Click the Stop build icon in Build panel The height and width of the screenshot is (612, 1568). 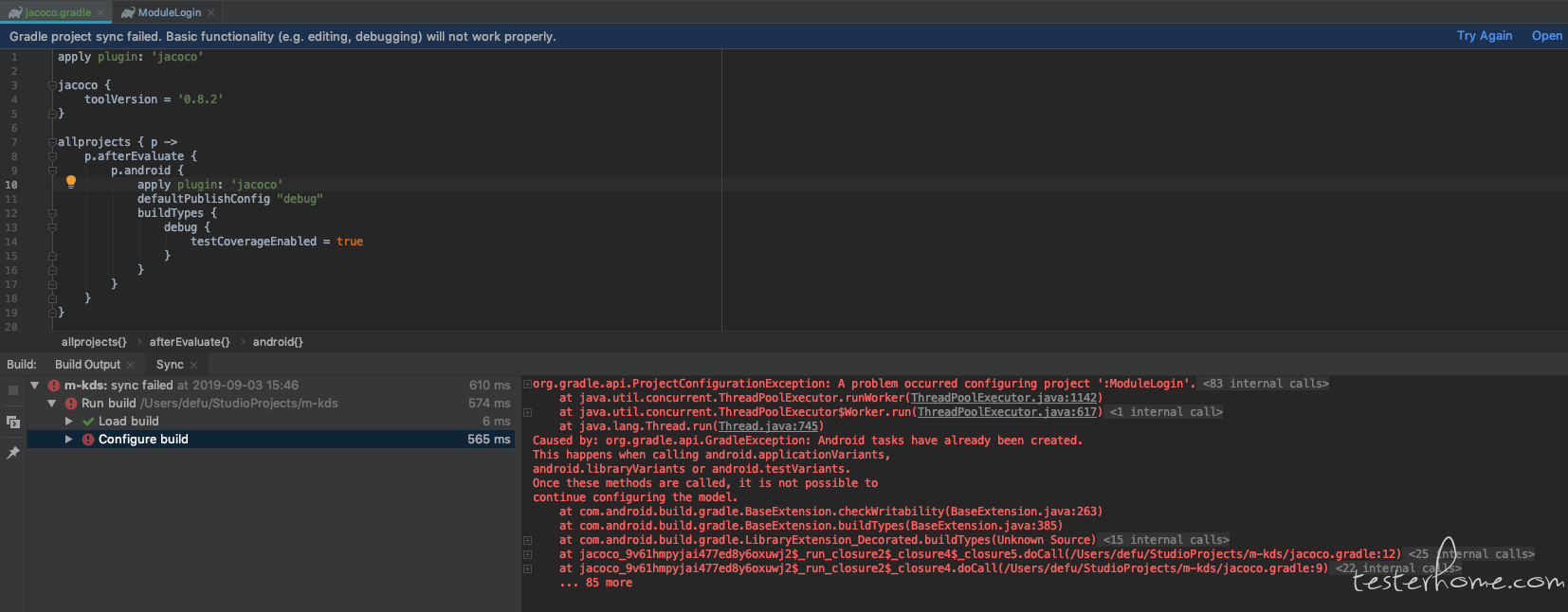pos(13,390)
